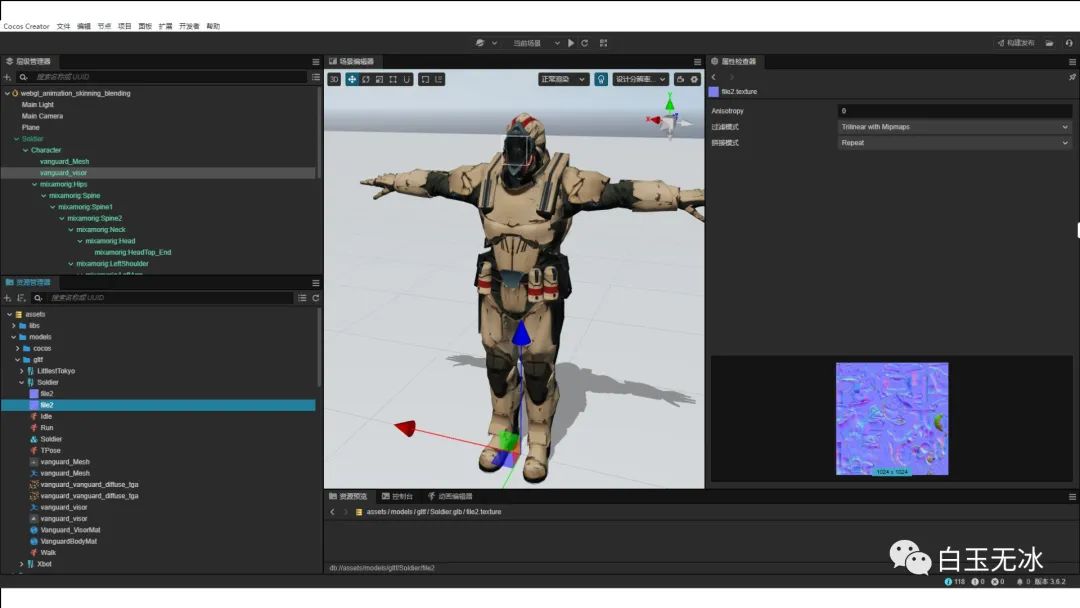Refresh the assets panel
The height and width of the screenshot is (608, 1080).
(x=316, y=298)
